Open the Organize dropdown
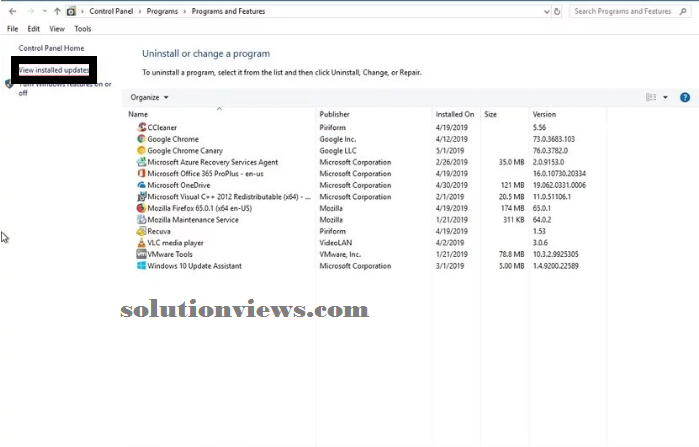699x447 pixels. tap(149, 97)
